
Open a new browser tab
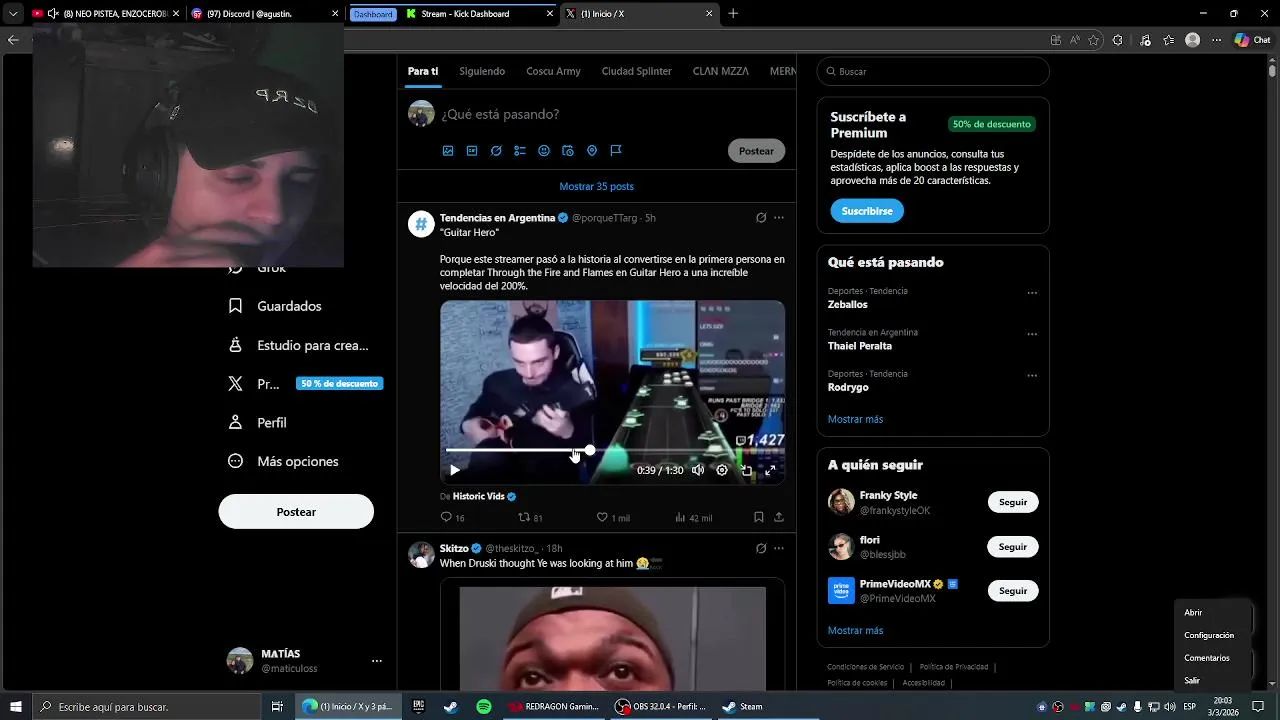pyautogui.click(x=733, y=14)
